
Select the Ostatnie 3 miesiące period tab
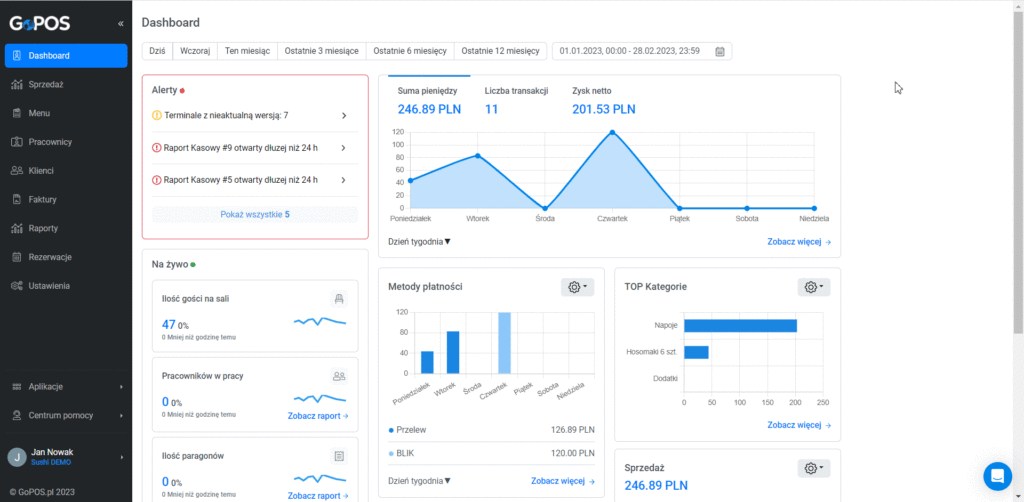[321, 51]
